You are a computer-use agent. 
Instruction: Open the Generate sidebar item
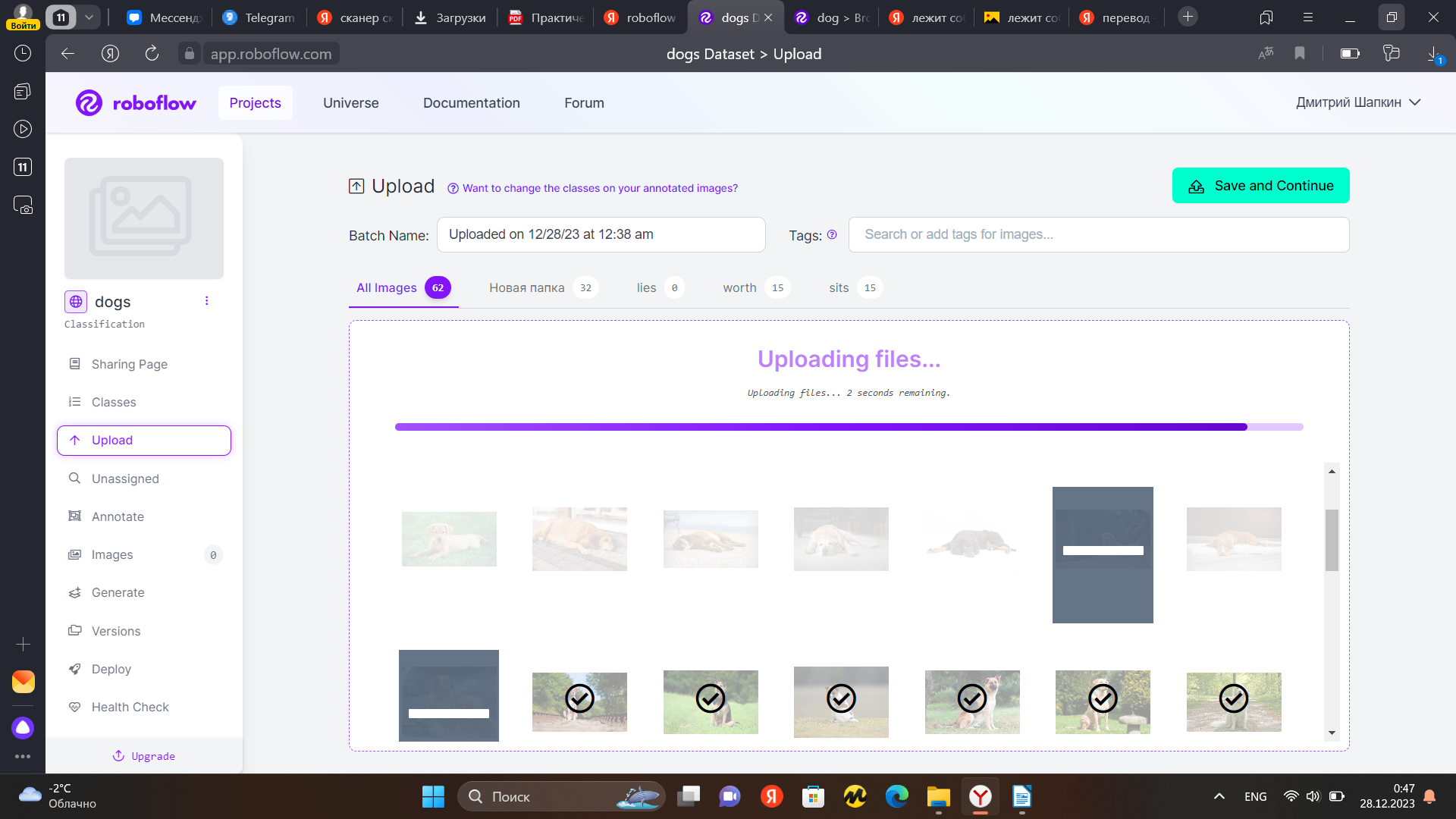(x=118, y=592)
